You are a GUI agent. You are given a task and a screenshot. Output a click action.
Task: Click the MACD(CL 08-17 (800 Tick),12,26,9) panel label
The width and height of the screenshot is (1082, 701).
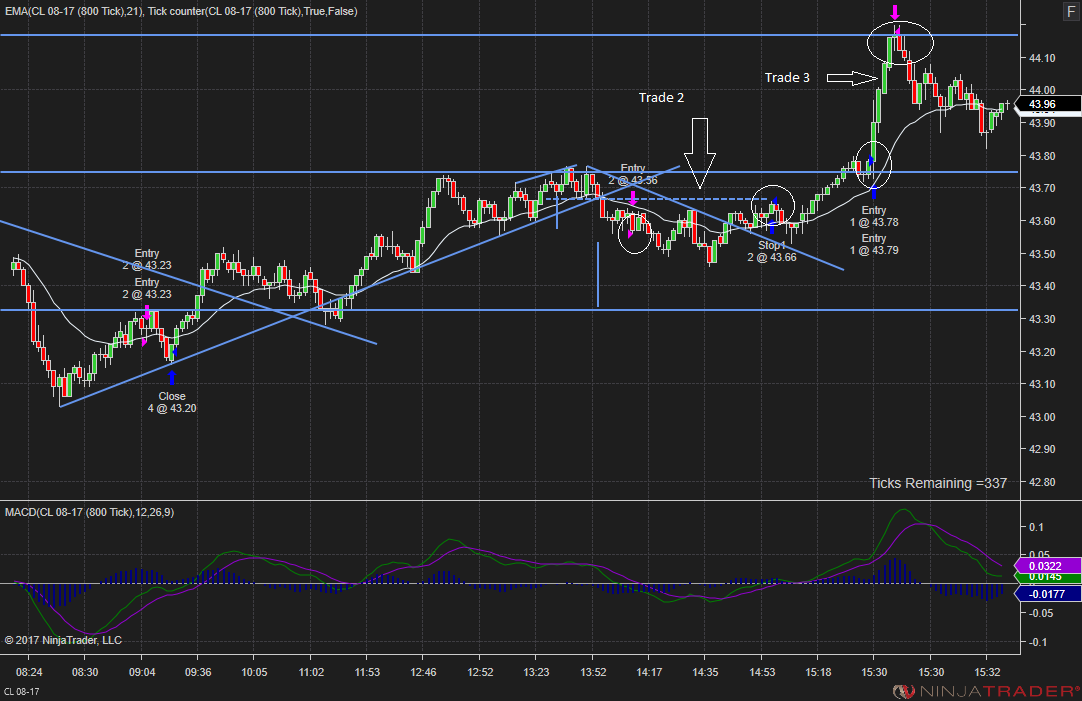click(90, 512)
